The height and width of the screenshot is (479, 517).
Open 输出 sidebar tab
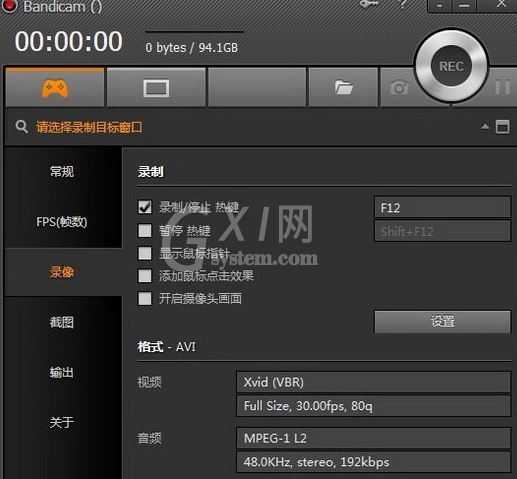pos(62,372)
